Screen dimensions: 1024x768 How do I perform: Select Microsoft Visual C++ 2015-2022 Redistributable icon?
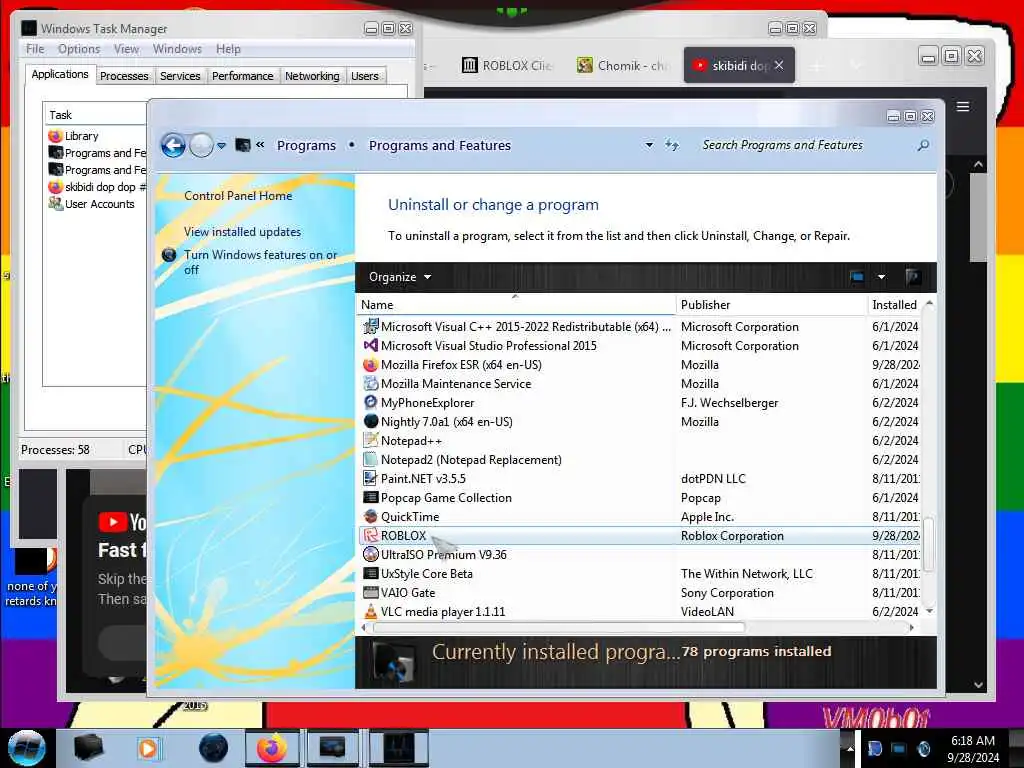370,327
